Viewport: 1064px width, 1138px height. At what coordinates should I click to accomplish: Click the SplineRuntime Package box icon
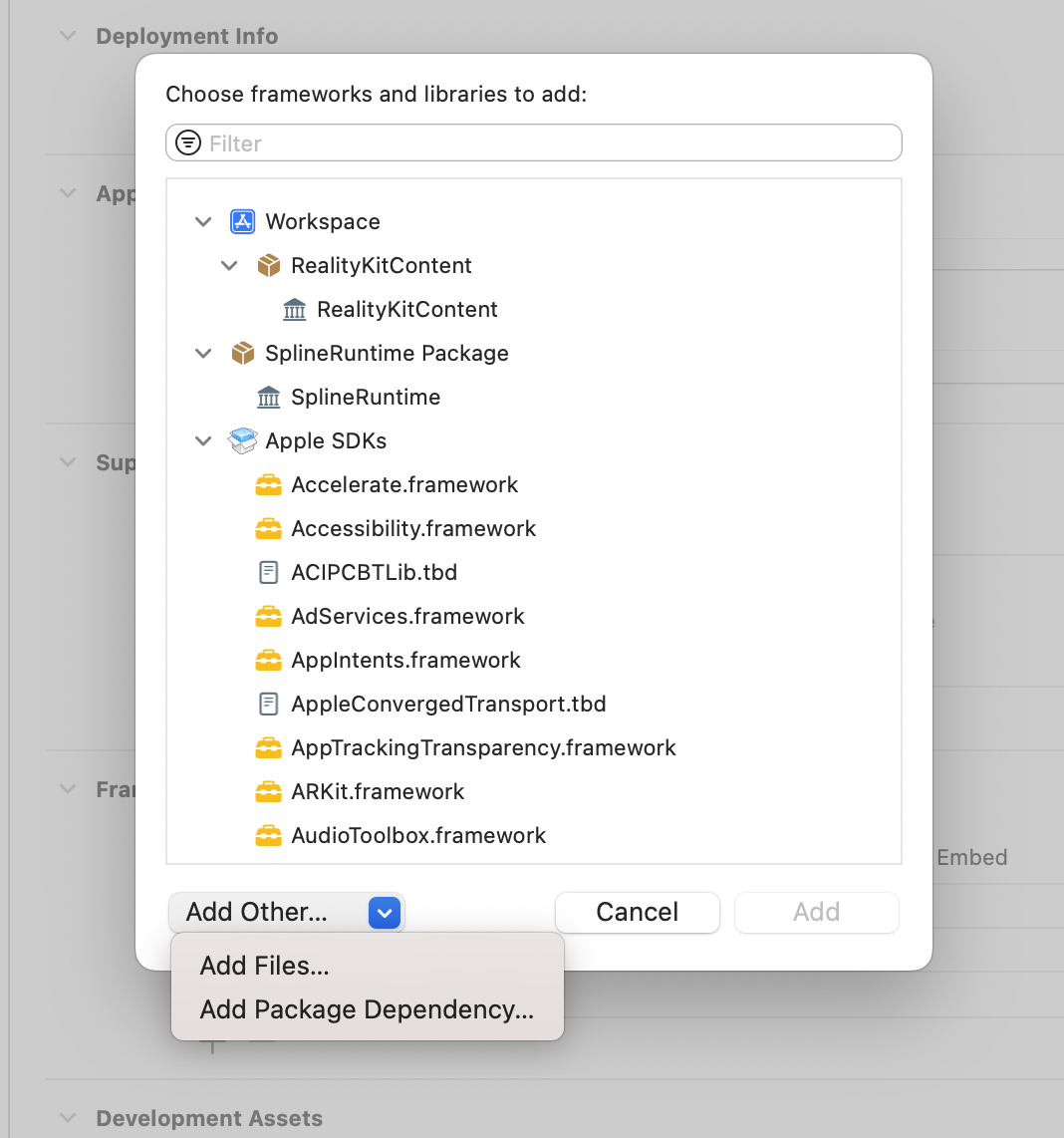[x=242, y=354]
